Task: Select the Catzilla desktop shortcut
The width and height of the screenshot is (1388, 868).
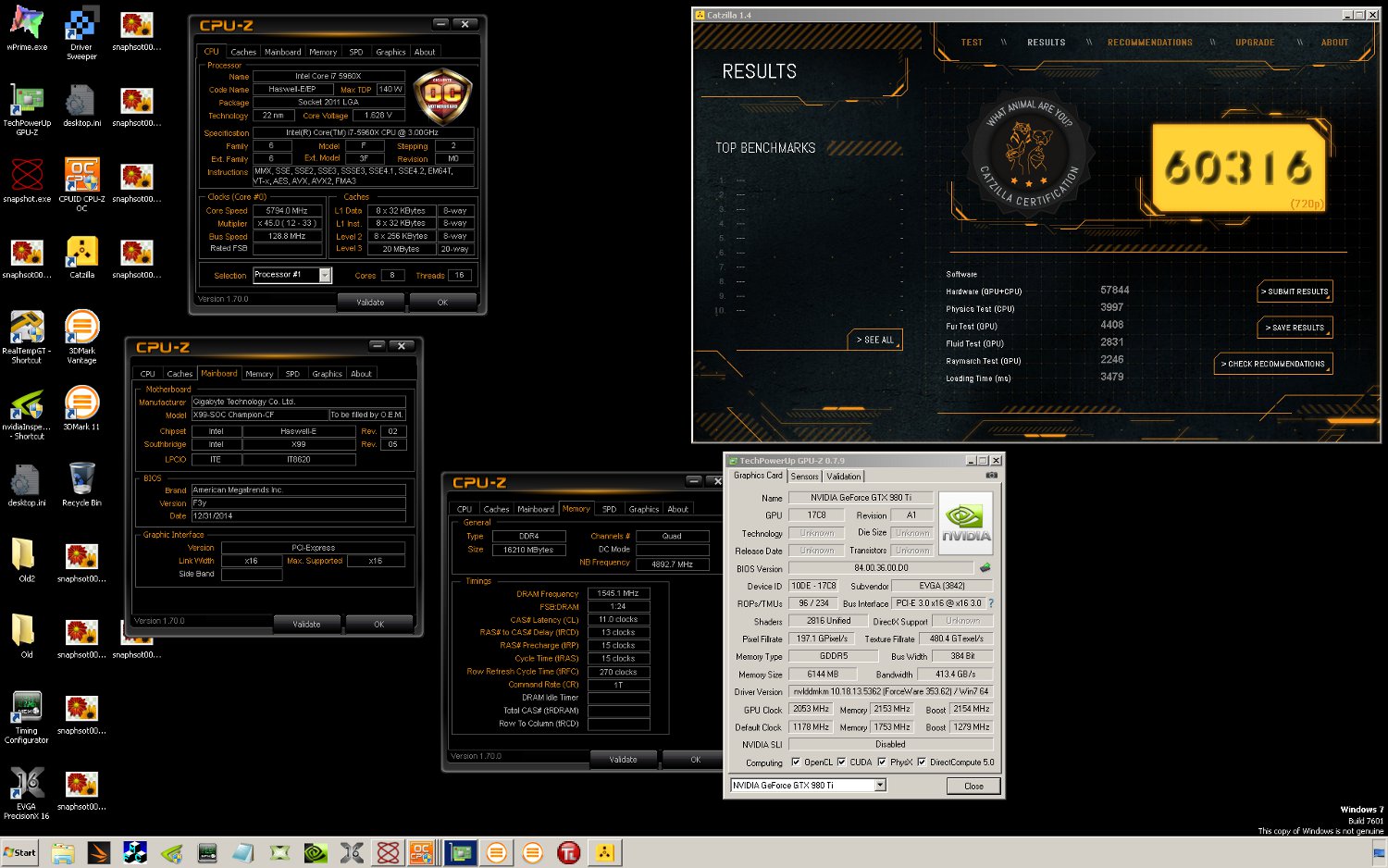Action: click(x=81, y=257)
